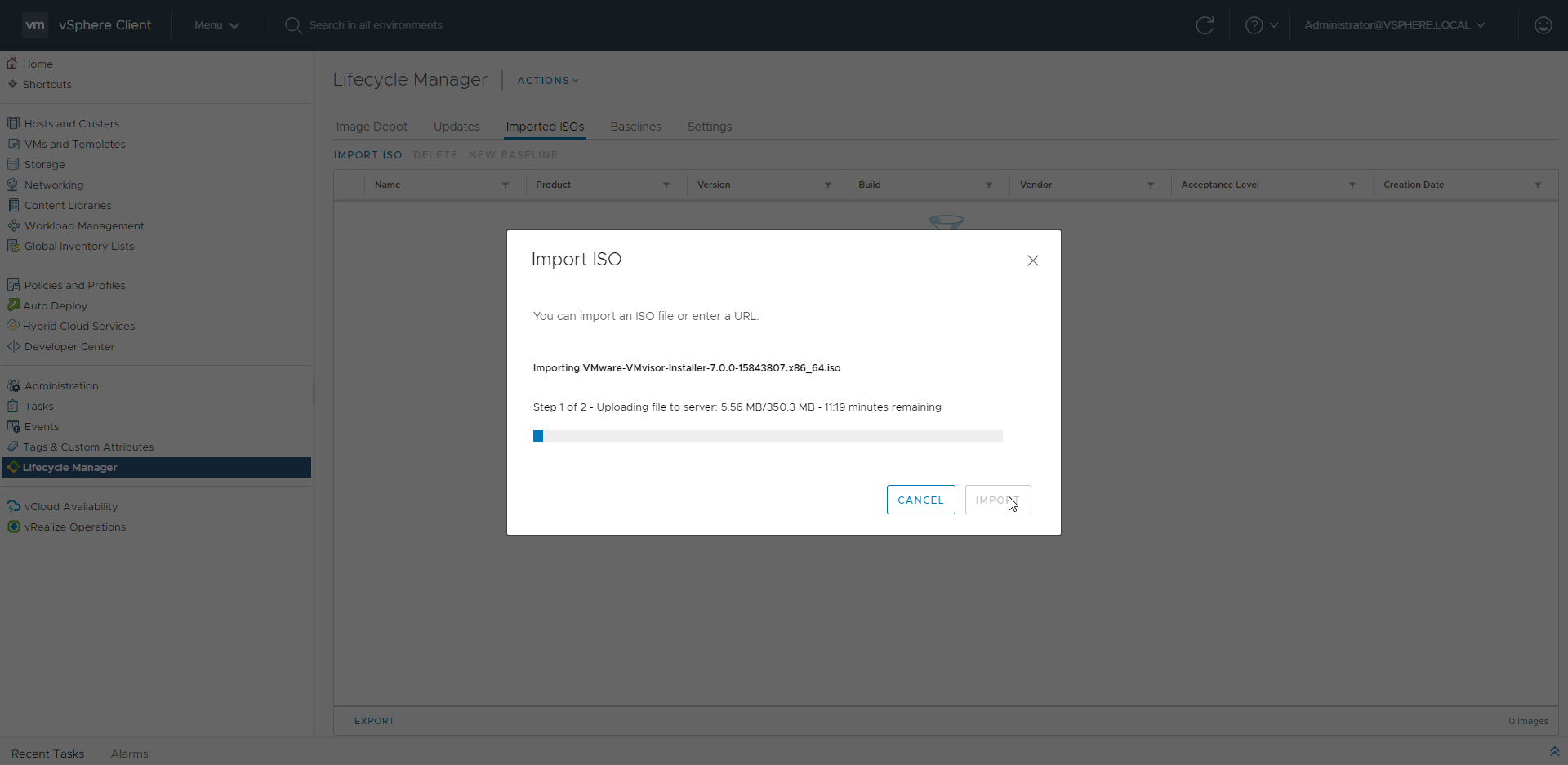Open the Administrator@VSPHERE.LOCAL user menu
Image resolution: width=1568 pixels, height=765 pixels.
pos(1394,25)
